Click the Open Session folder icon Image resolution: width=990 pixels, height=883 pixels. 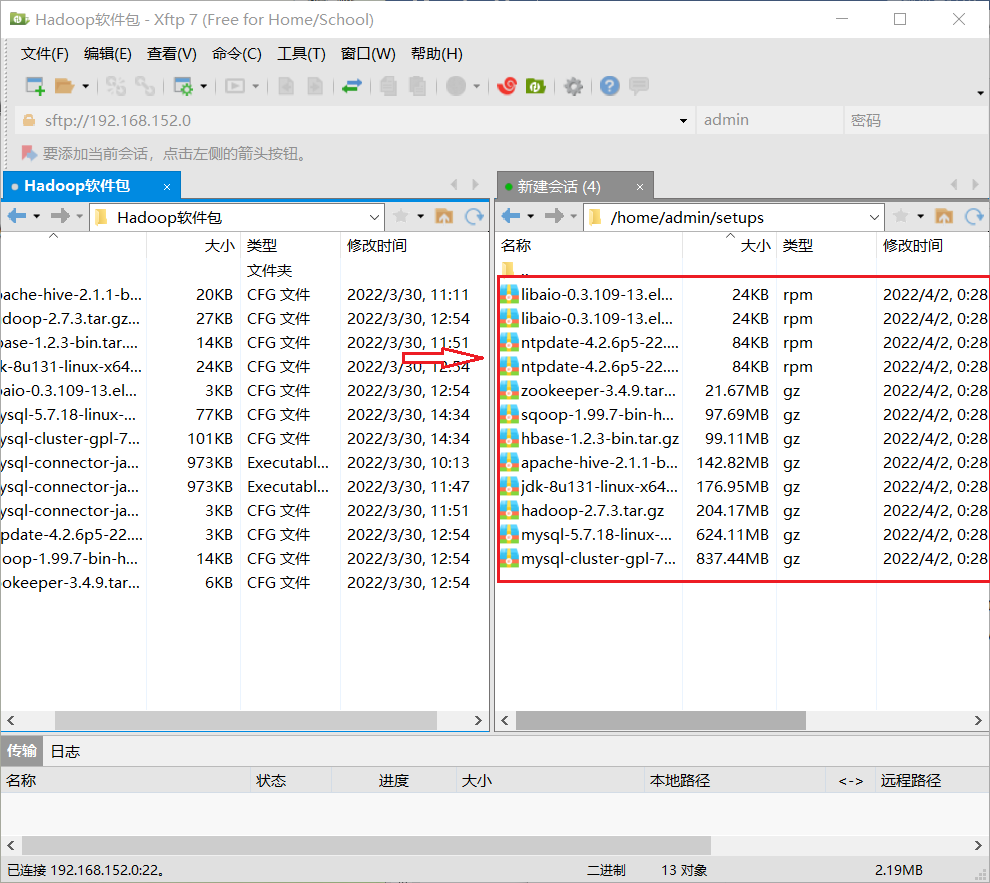coord(64,86)
